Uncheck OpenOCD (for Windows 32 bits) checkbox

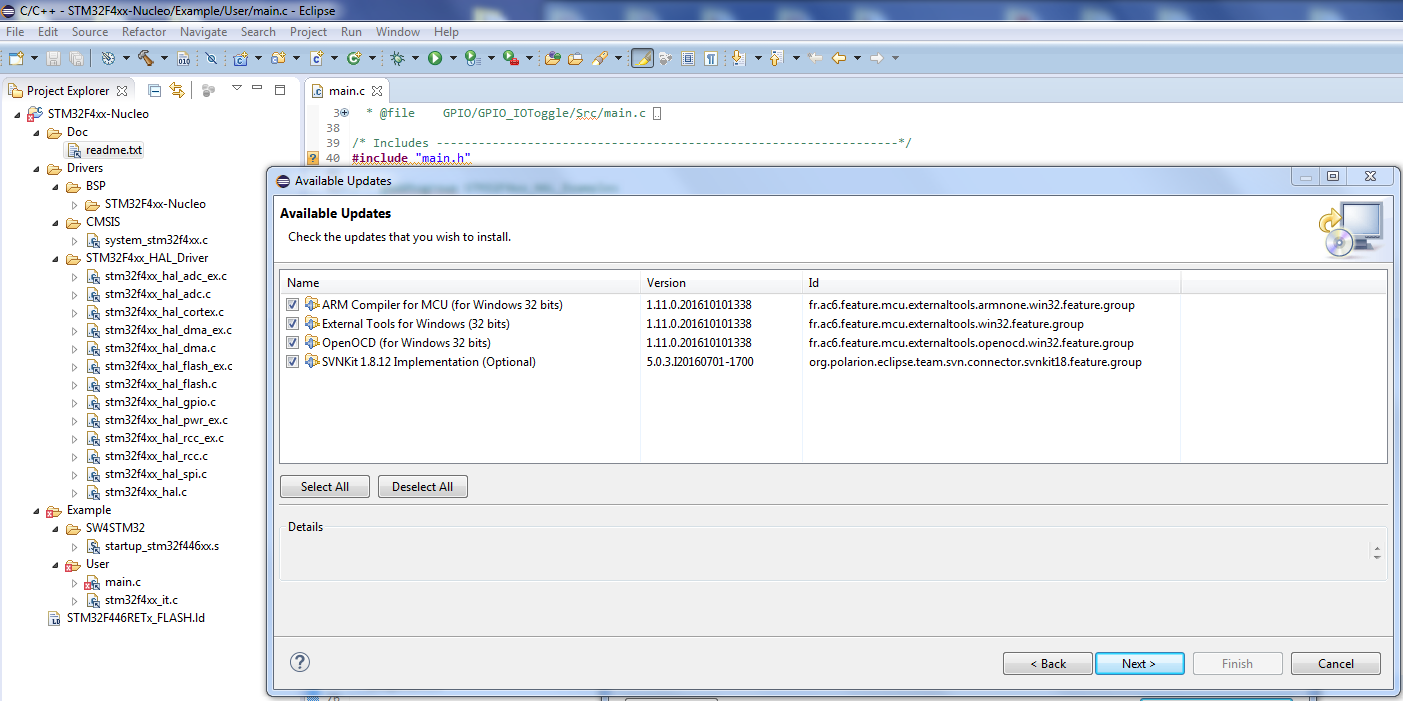coord(292,342)
